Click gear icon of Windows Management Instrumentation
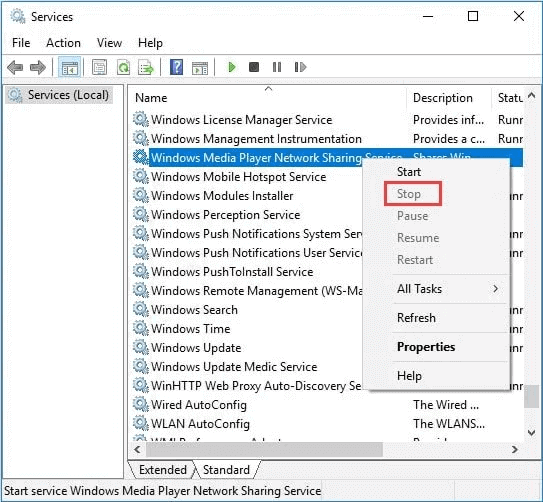This screenshot has width=543, height=502. click(x=141, y=138)
